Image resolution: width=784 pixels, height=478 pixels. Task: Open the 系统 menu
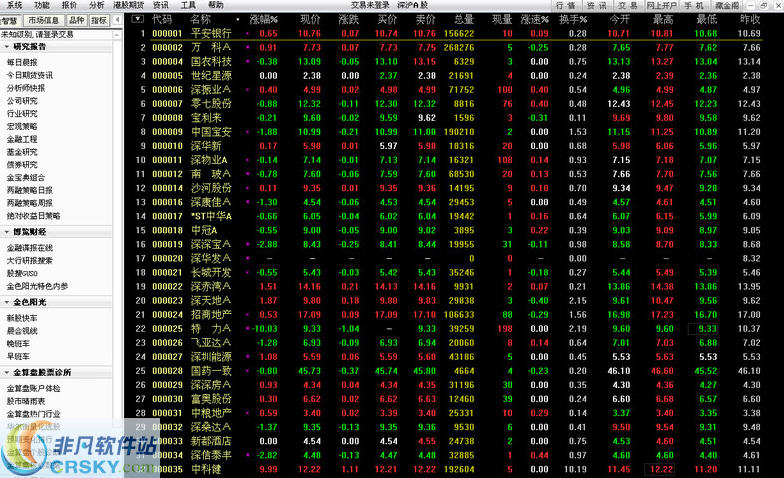coord(14,5)
